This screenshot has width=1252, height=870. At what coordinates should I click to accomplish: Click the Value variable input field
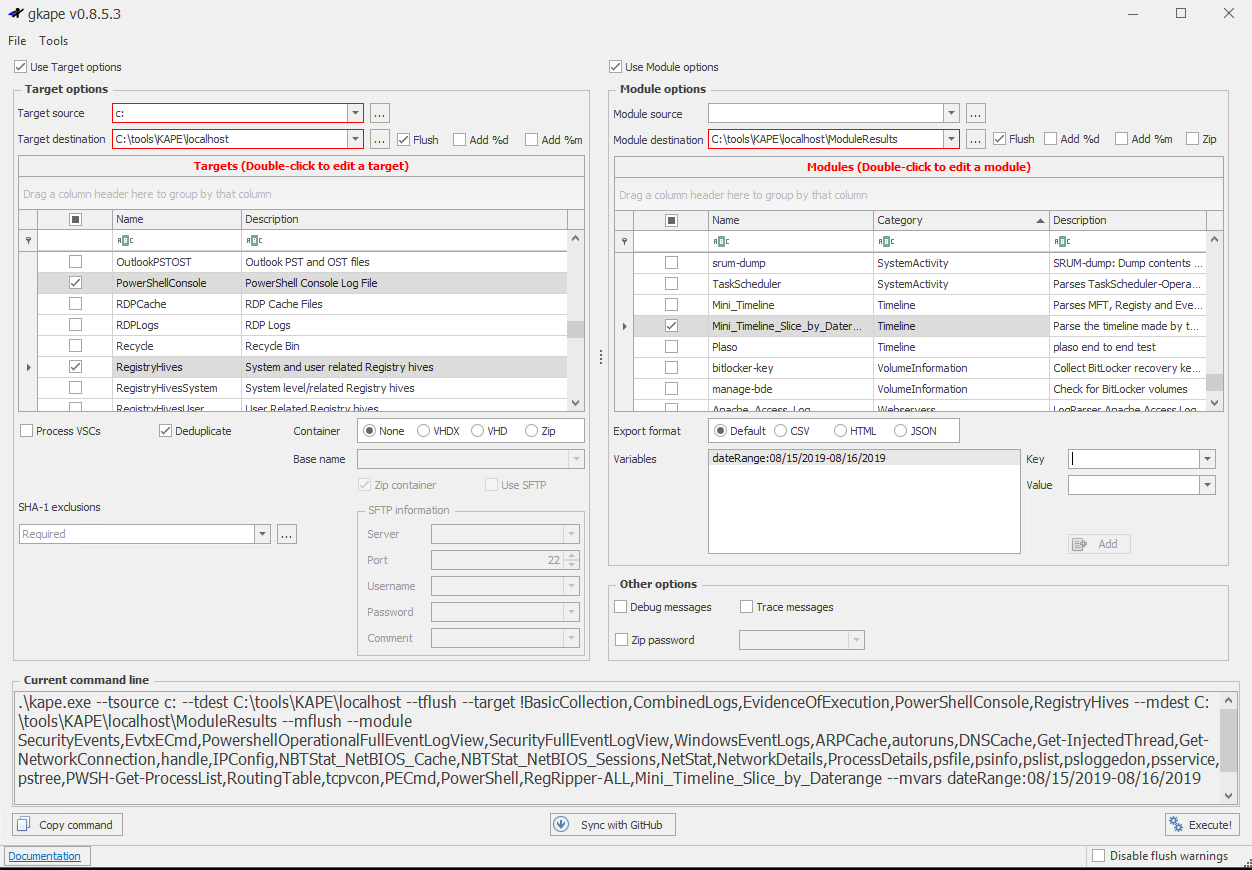click(1133, 485)
